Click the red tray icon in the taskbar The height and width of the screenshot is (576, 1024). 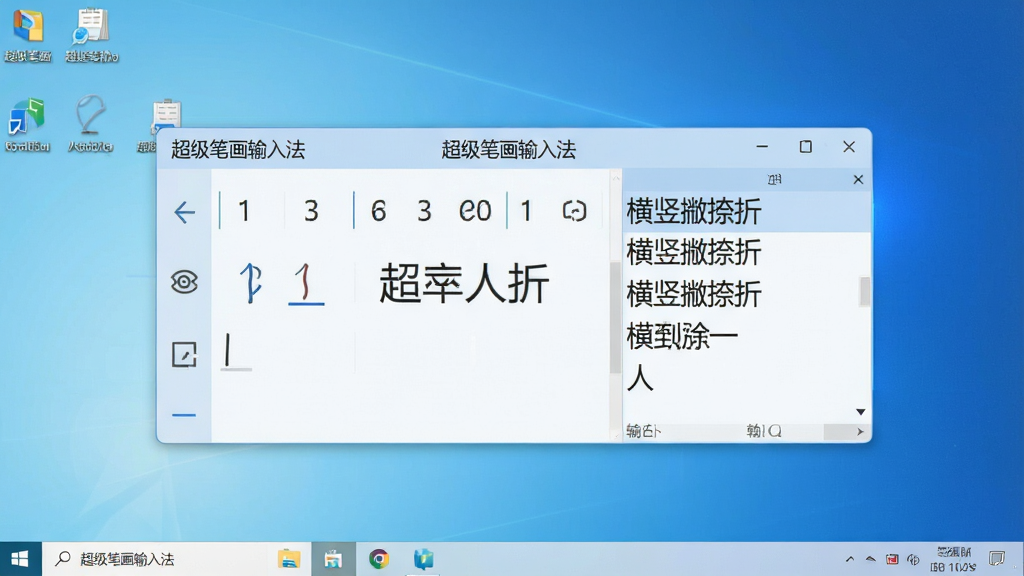pos(892,559)
